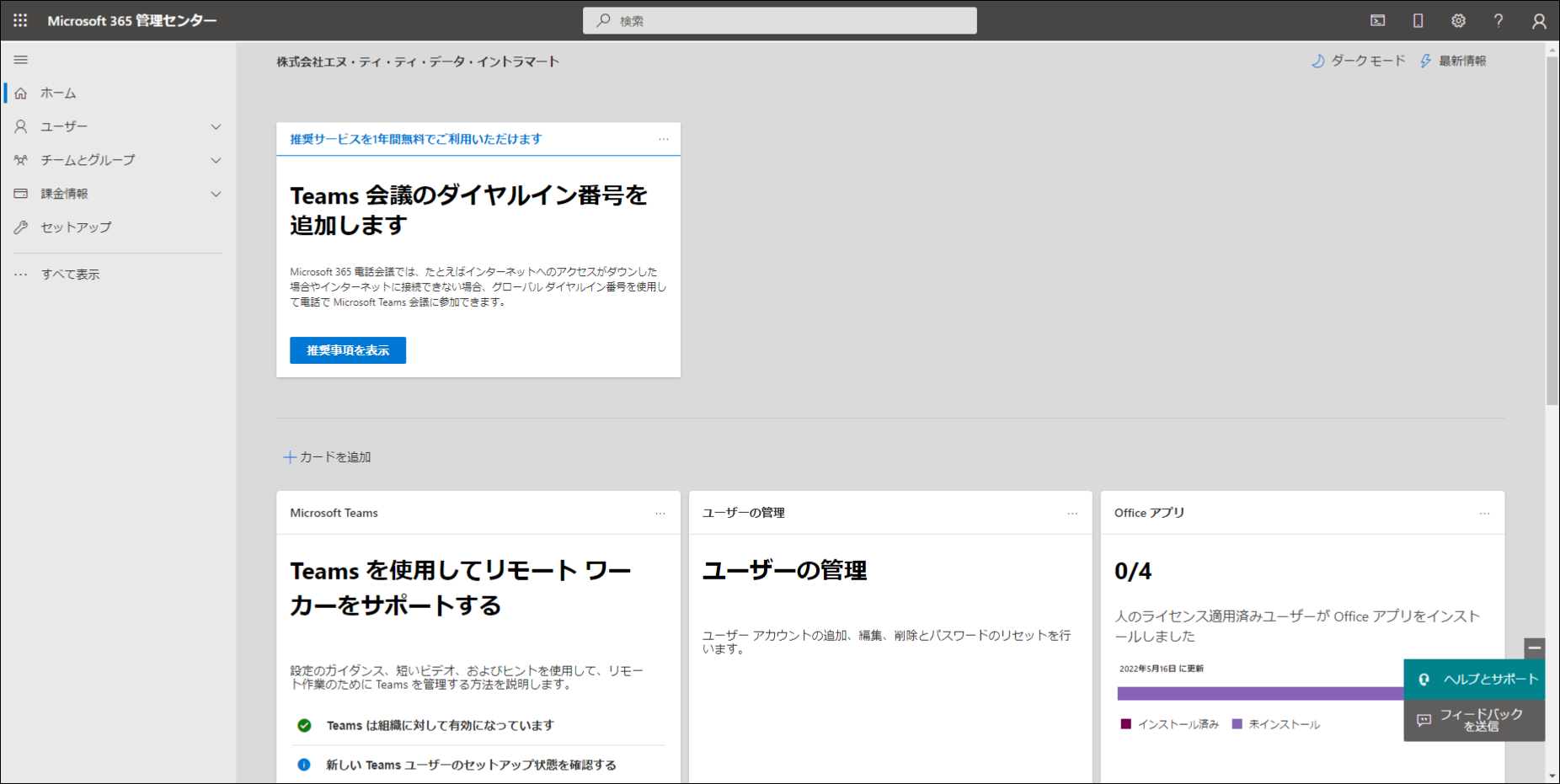This screenshot has width=1560, height=784.
Task: Select セットアップ in the left navigation
Action: pos(76,227)
